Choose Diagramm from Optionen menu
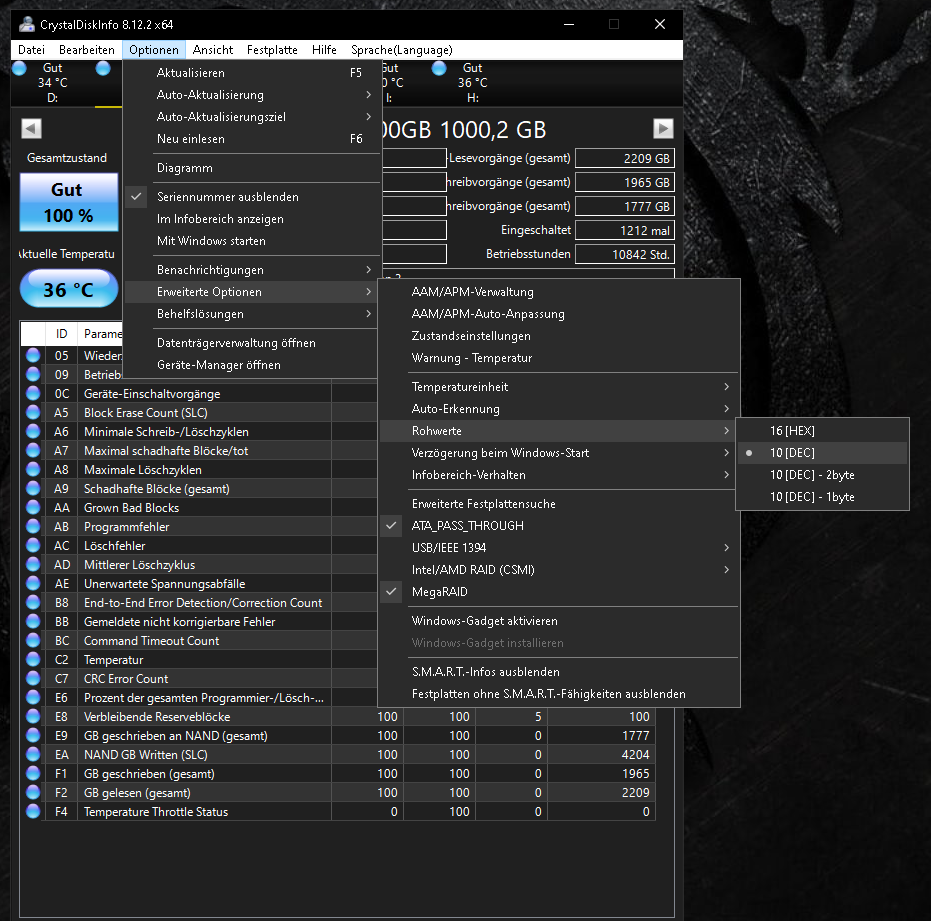 pyautogui.click(x=252, y=167)
